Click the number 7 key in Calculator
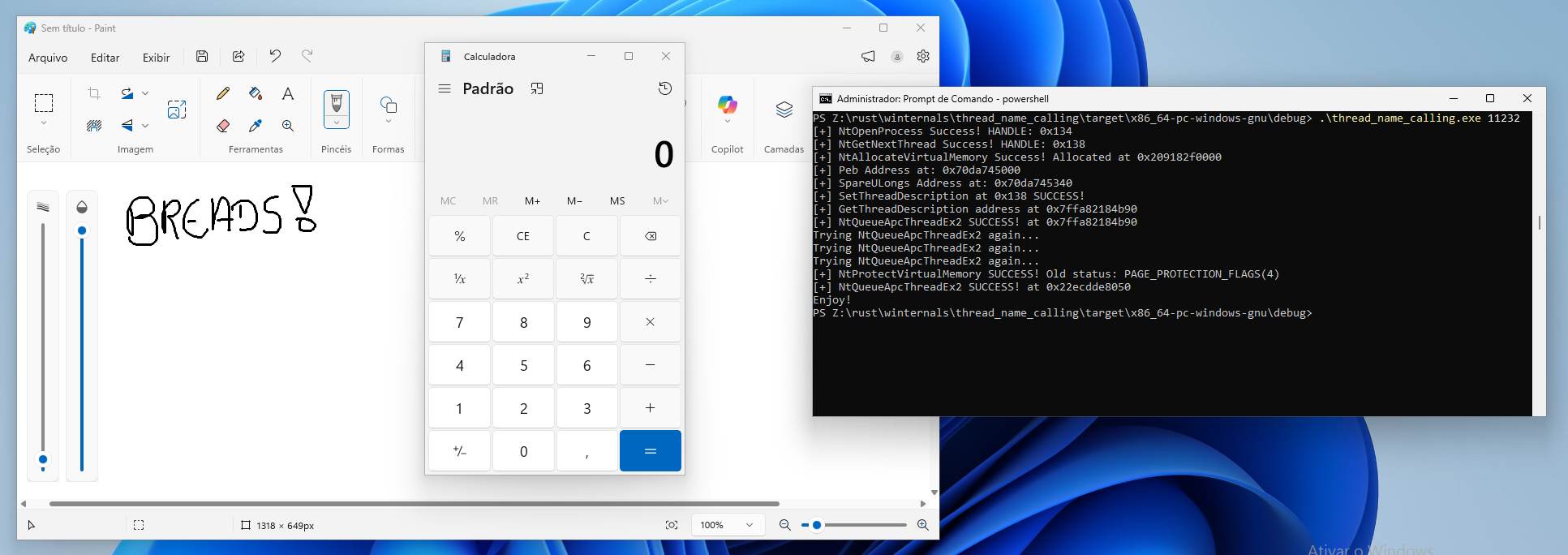The image size is (1568, 555). 459,322
